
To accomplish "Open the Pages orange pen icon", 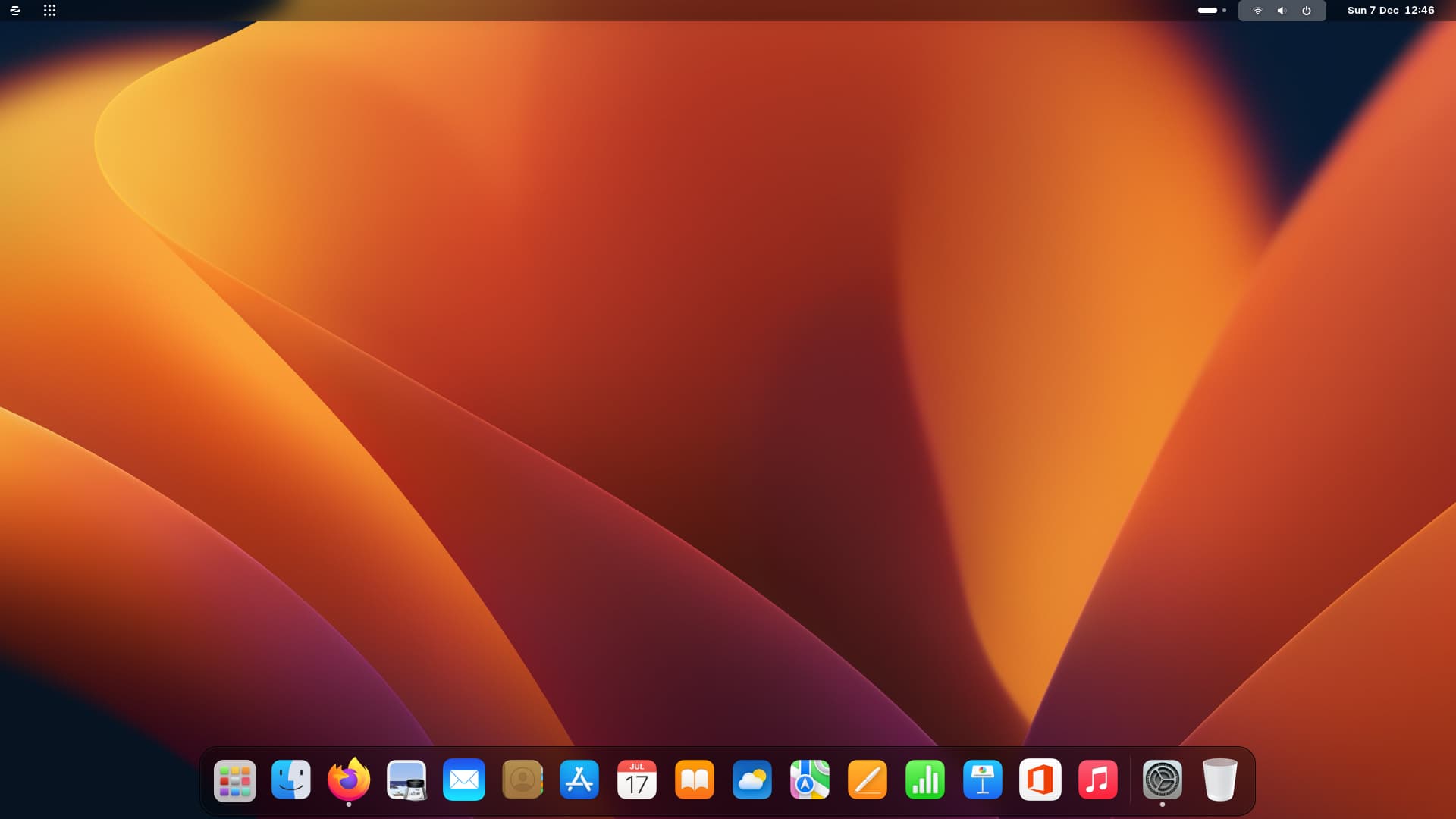I will click(x=868, y=780).
